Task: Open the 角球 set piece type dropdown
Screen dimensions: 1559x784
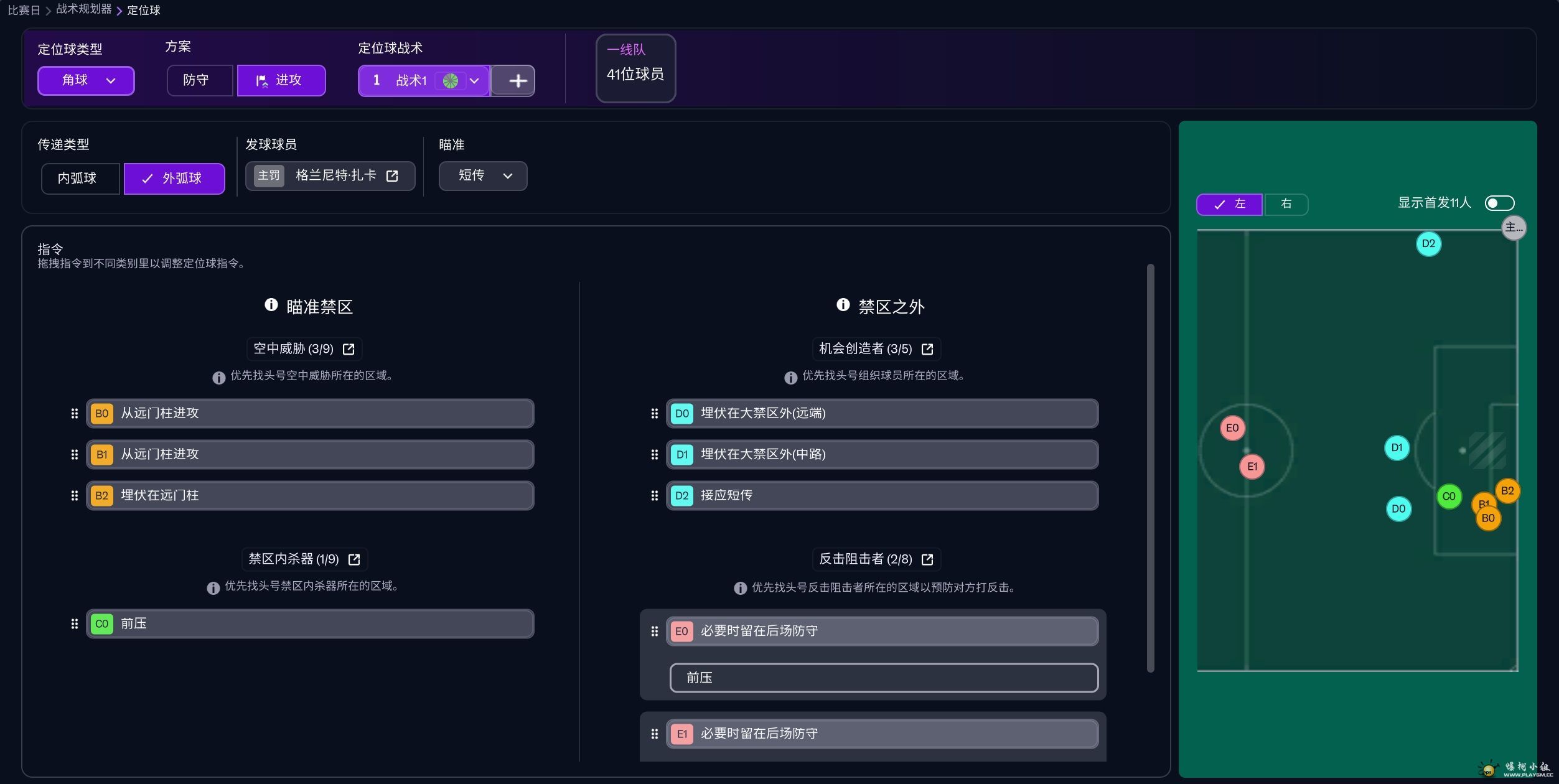Action: [86, 81]
